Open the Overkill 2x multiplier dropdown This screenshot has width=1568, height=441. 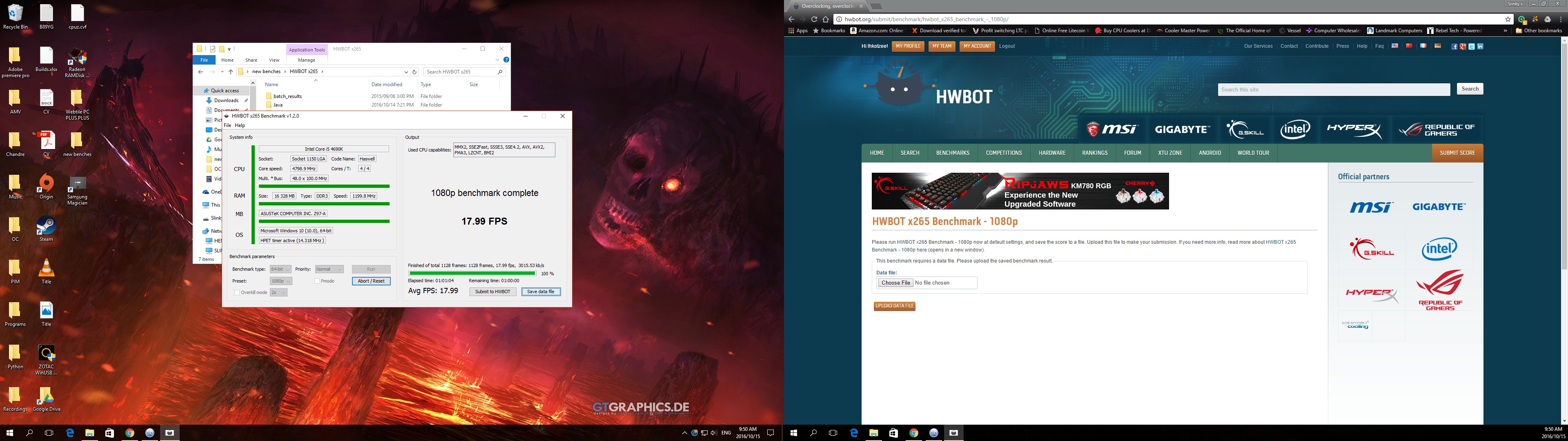(278, 292)
